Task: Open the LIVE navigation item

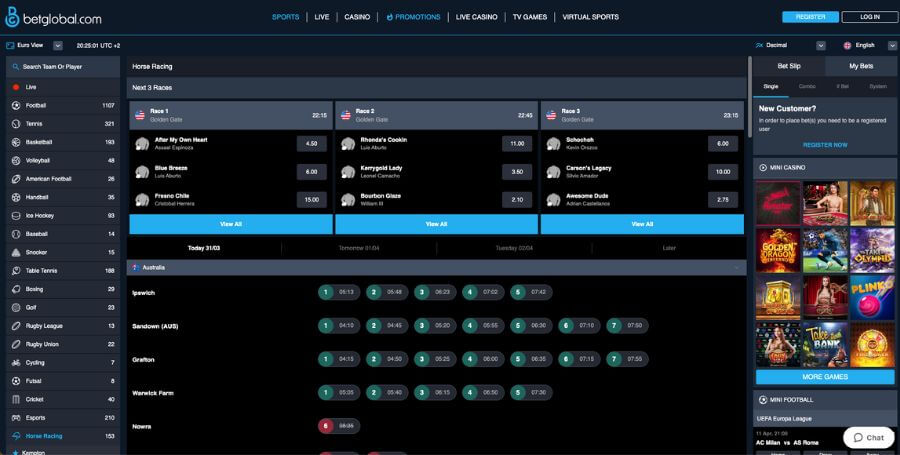Action: coord(322,17)
